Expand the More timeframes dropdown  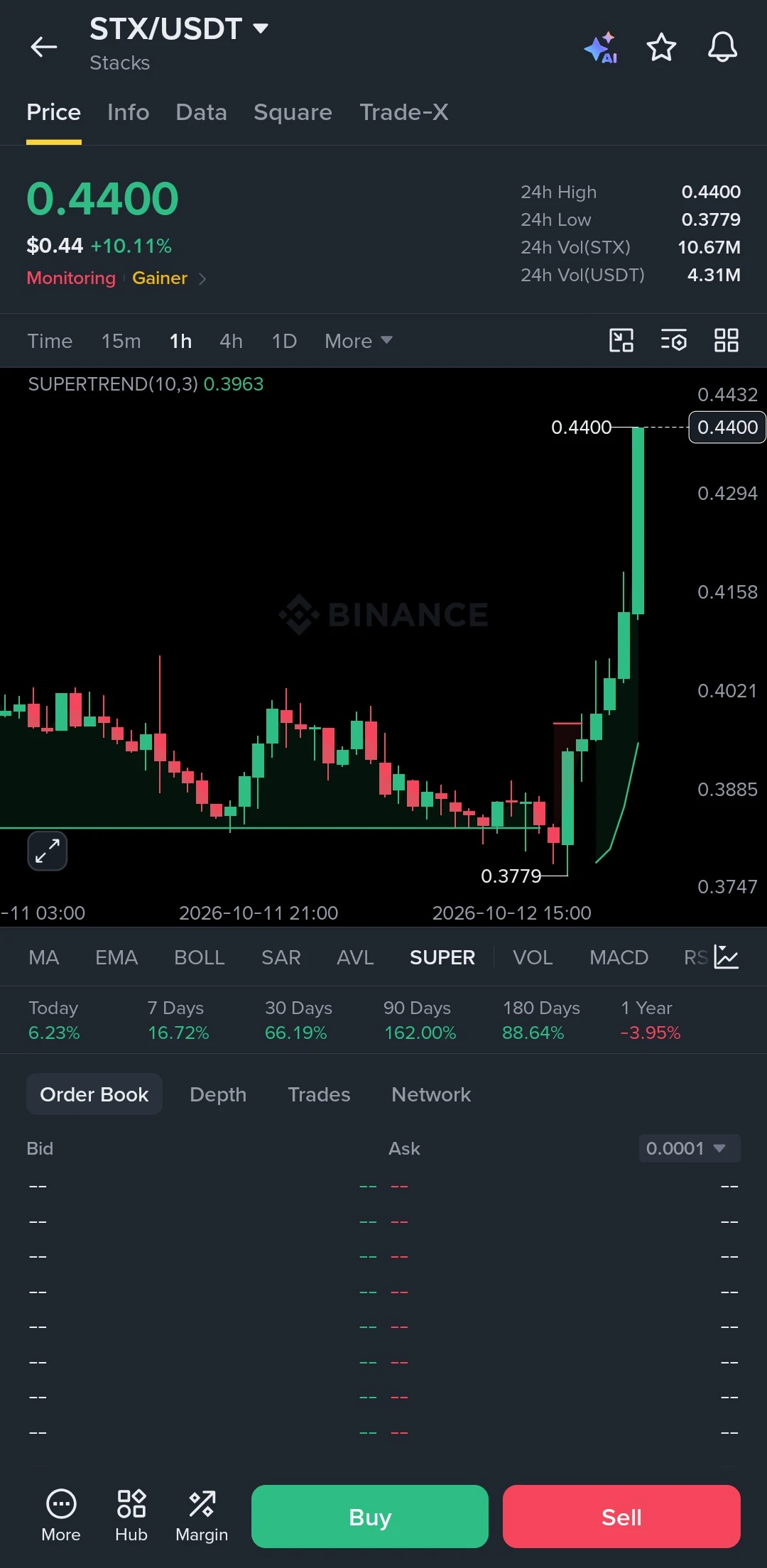coord(359,341)
